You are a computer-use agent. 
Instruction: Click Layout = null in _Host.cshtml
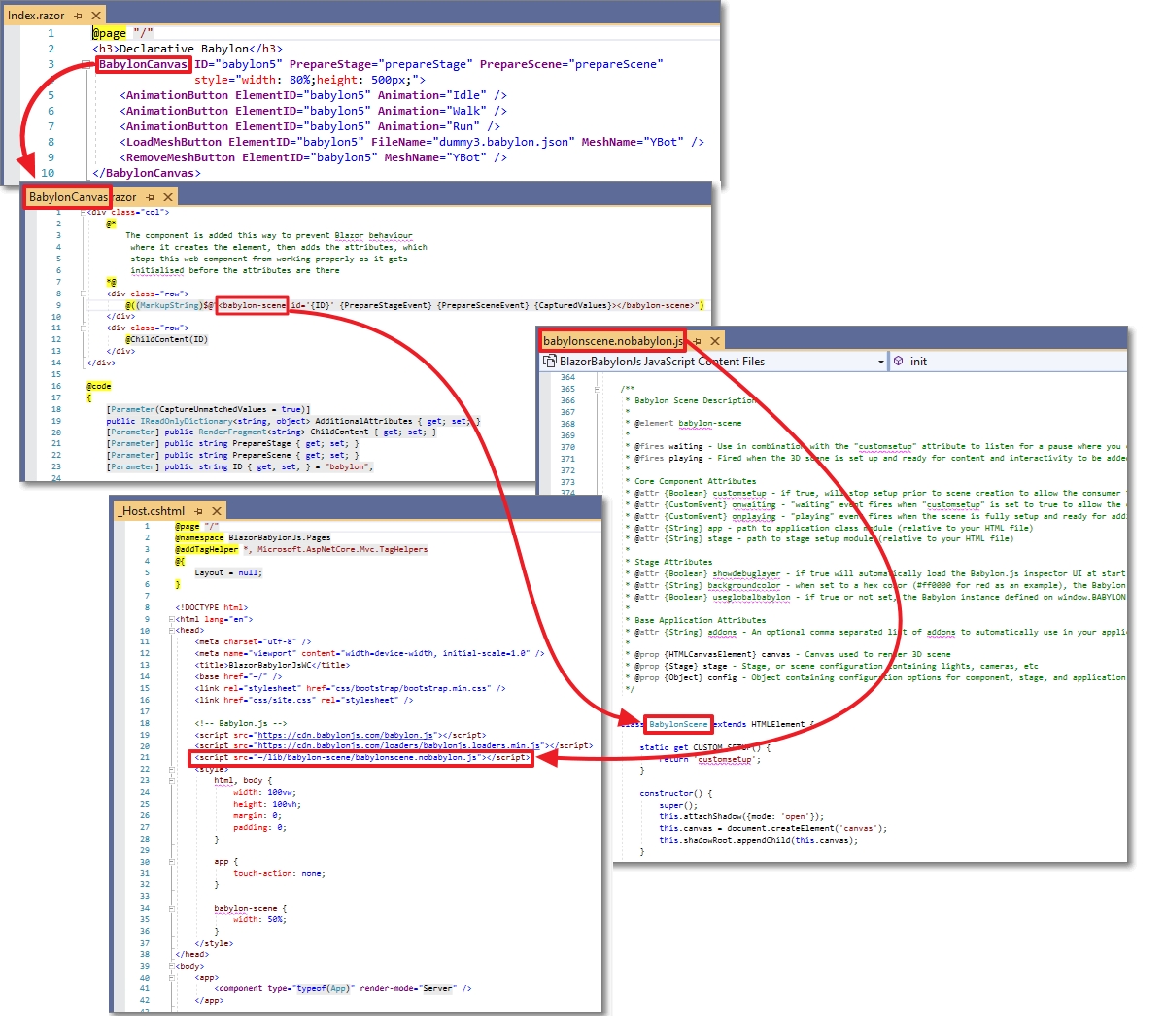(x=228, y=573)
